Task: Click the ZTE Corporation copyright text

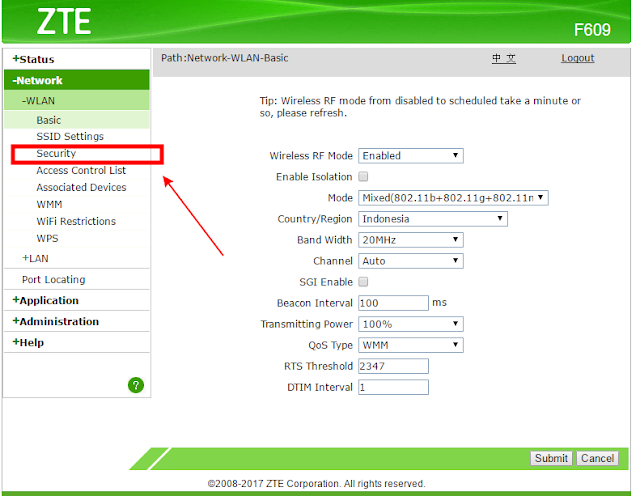Action: coord(316,484)
